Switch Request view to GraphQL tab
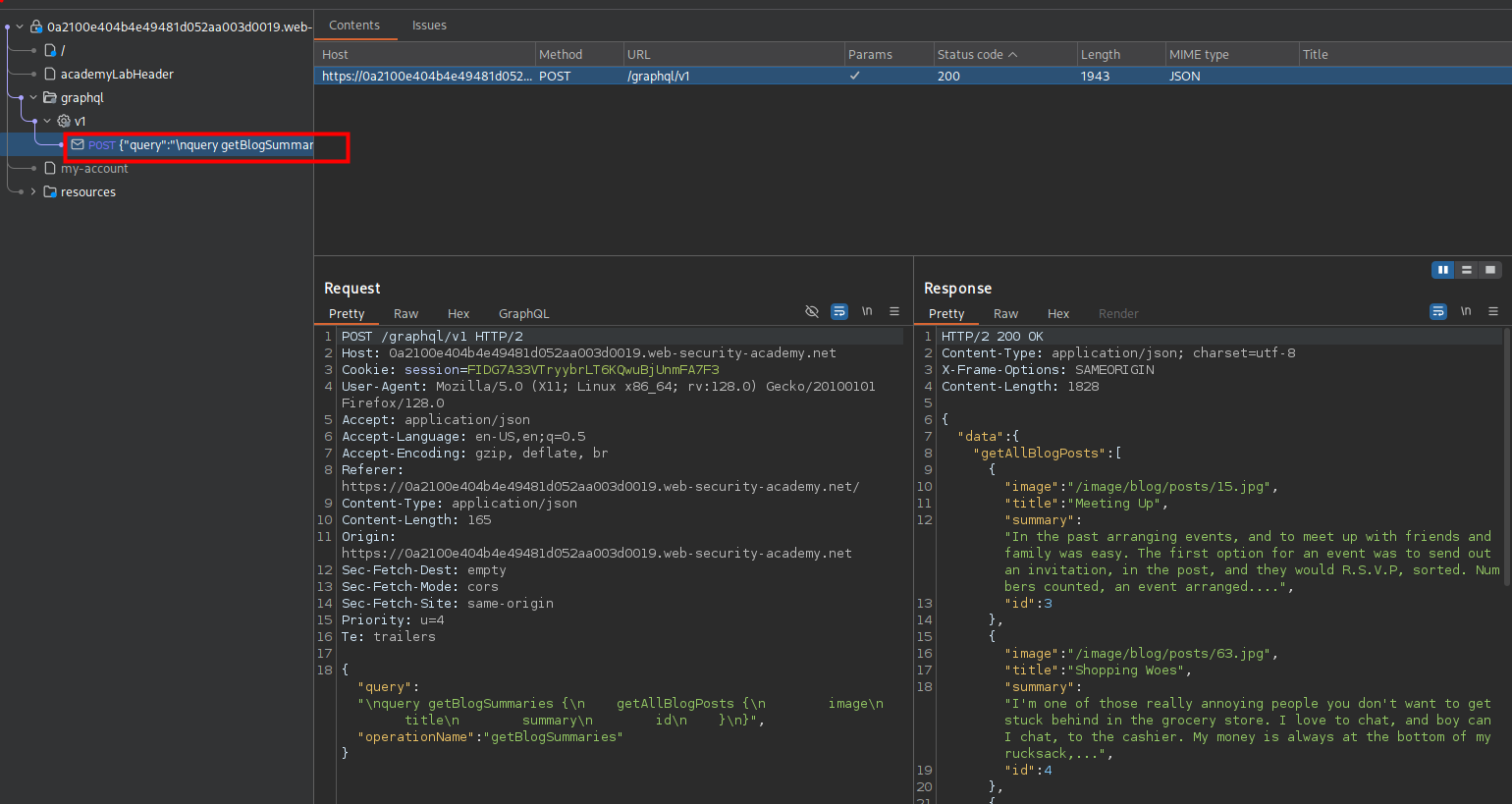 point(523,314)
